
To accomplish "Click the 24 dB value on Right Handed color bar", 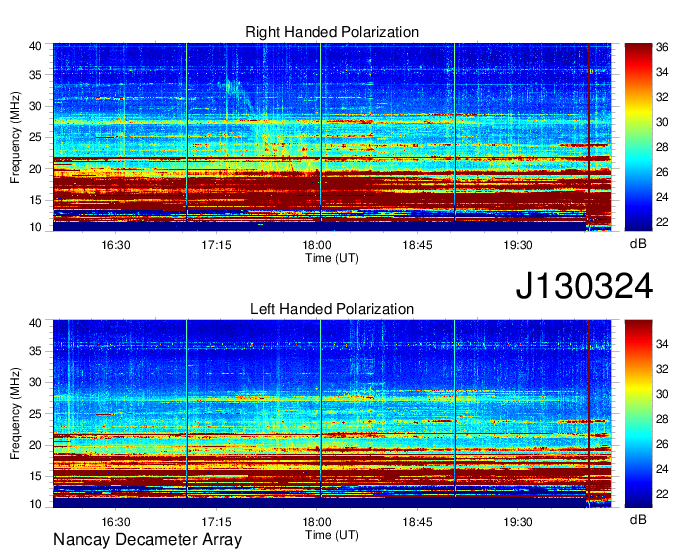I will click(x=662, y=197).
